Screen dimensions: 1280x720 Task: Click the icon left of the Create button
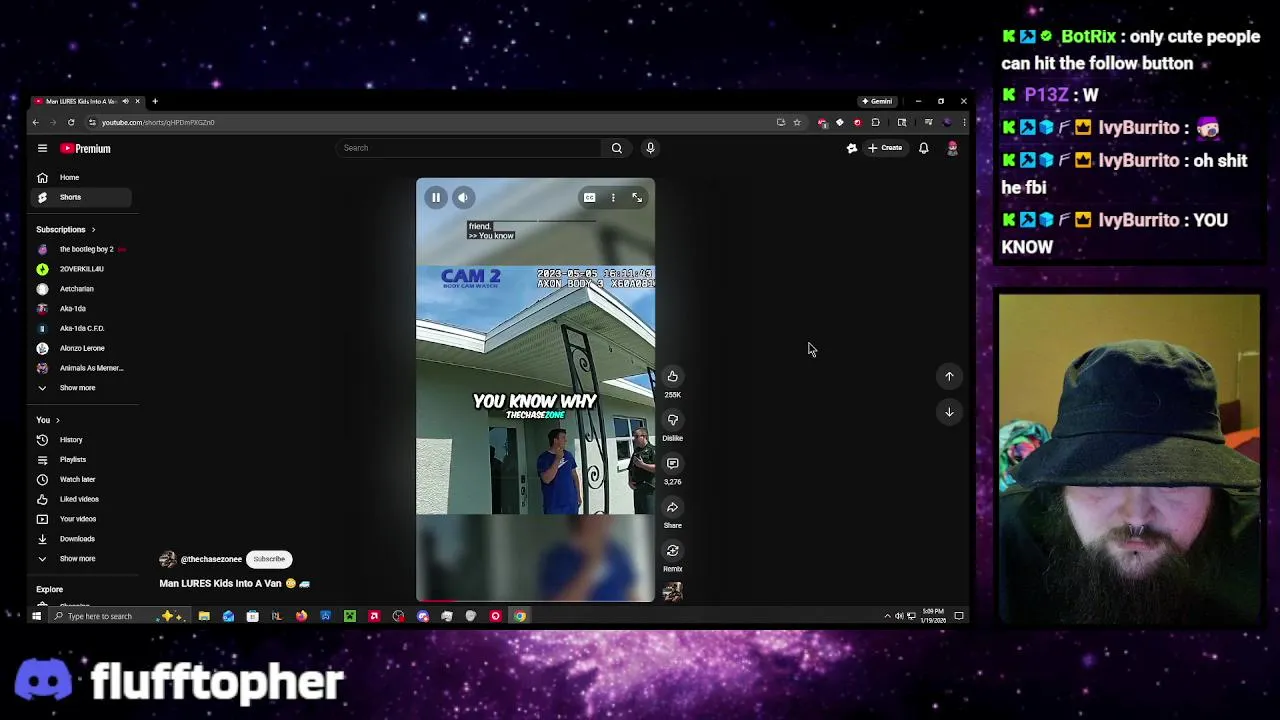(852, 148)
